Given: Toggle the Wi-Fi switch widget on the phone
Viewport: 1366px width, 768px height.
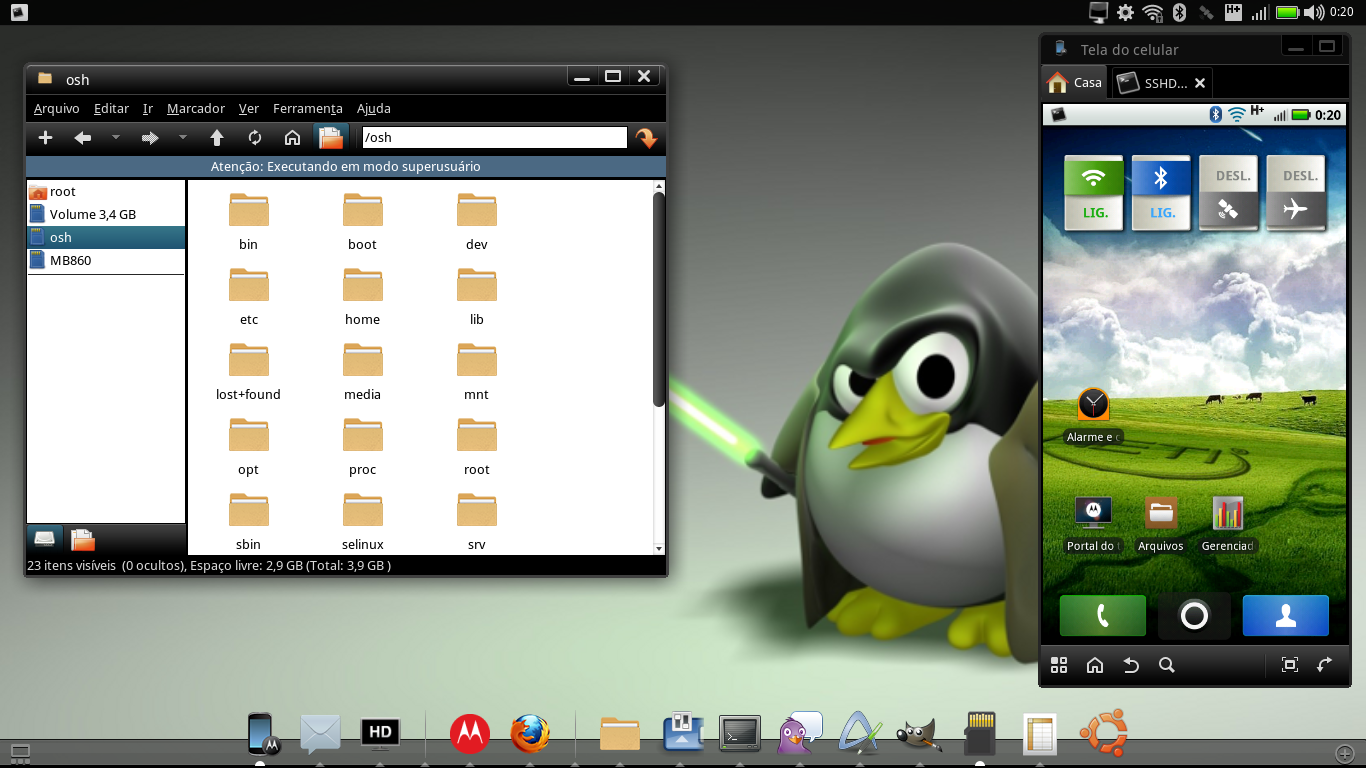Looking at the screenshot, I should [1094, 192].
